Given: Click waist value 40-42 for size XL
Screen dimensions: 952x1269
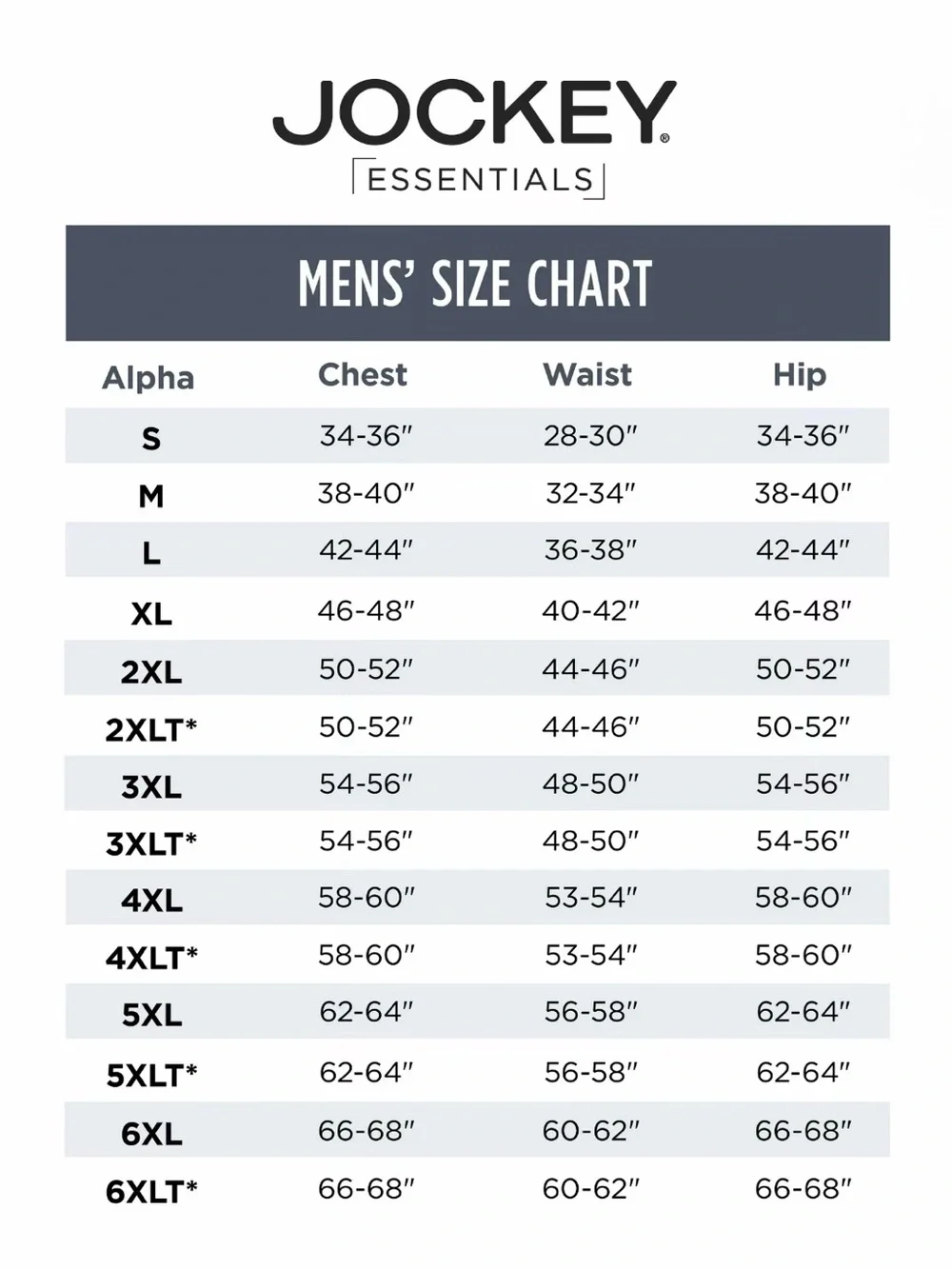Looking at the screenshot, I should (x=590, y=610).
